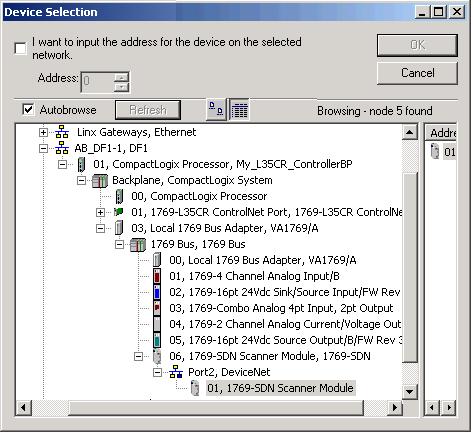Collapse the 1769 Bus node
Screen dimensions: 473x434
119,244
